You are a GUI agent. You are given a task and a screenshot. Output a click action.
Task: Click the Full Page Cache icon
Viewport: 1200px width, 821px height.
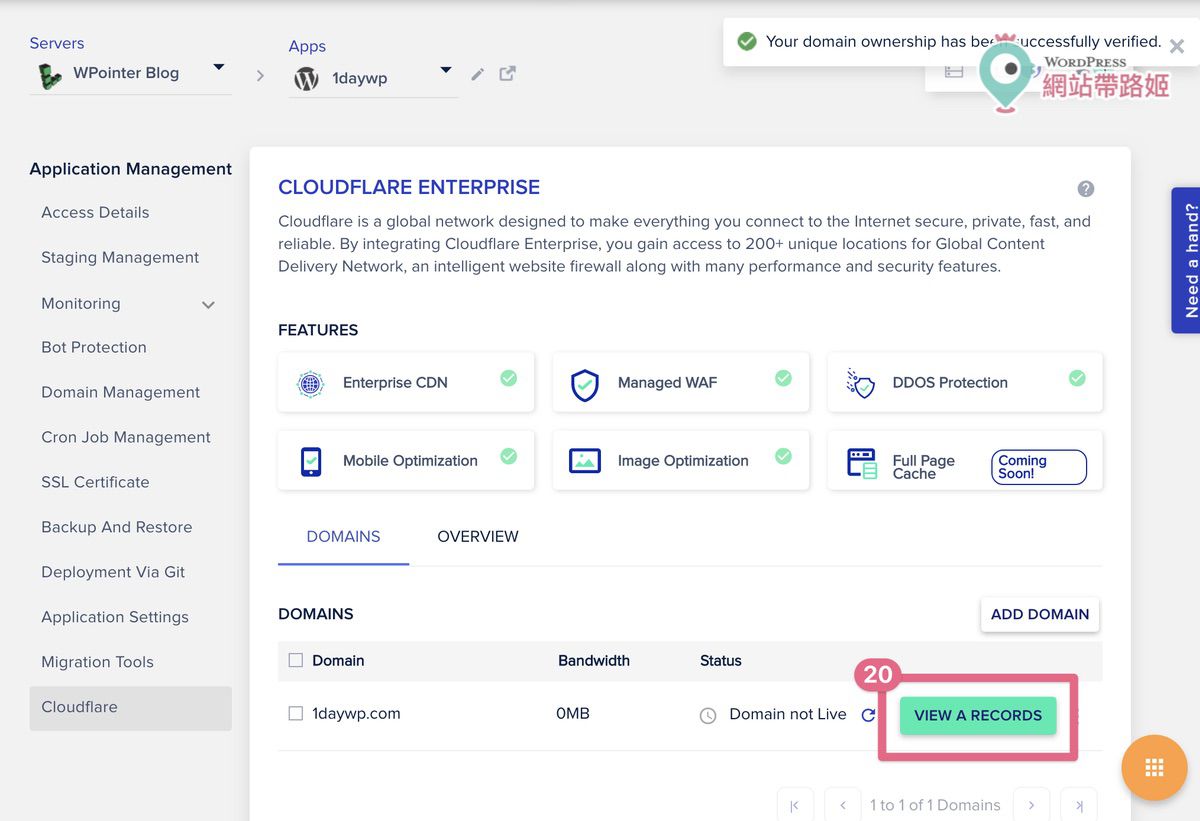point(861,464)
